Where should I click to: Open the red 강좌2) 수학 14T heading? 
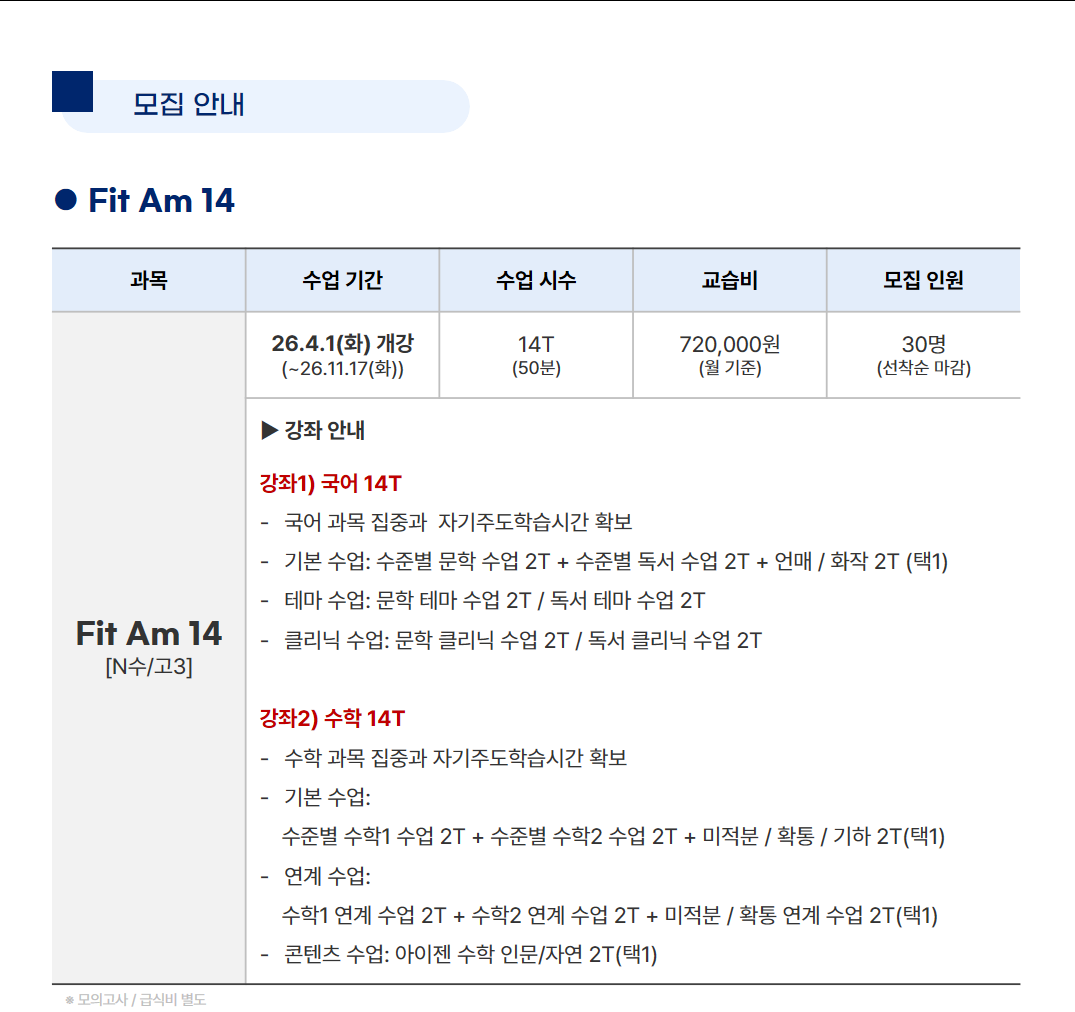[x=332, y=719]
